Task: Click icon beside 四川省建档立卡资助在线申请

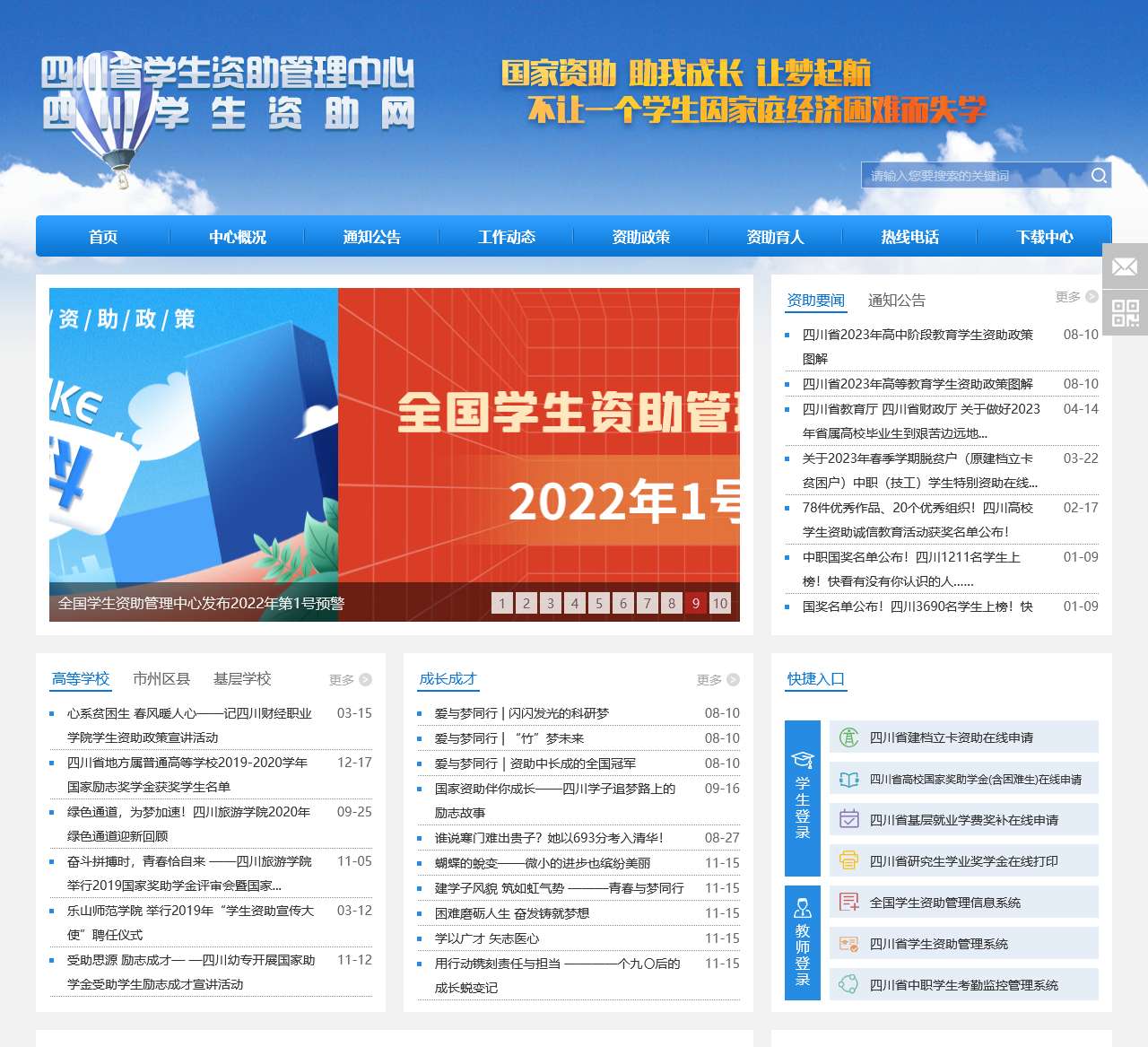Action: 848,737
